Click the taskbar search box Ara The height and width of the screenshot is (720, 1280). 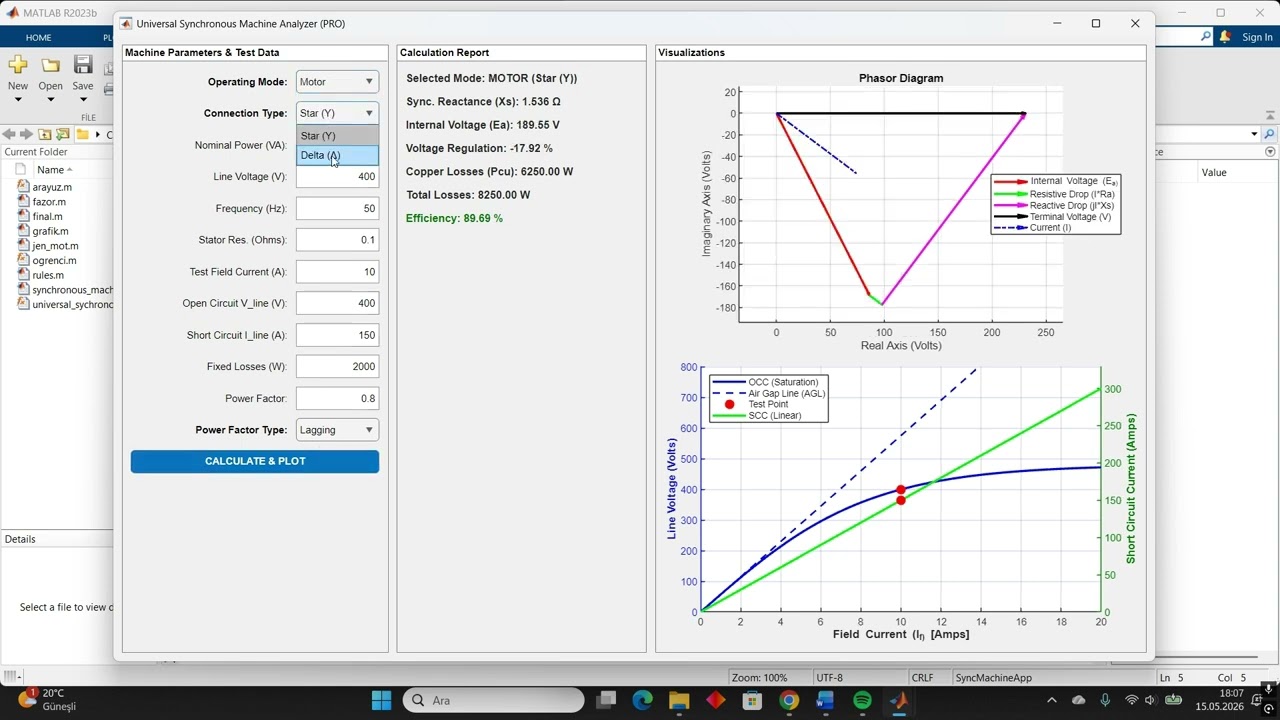(494, 700)
